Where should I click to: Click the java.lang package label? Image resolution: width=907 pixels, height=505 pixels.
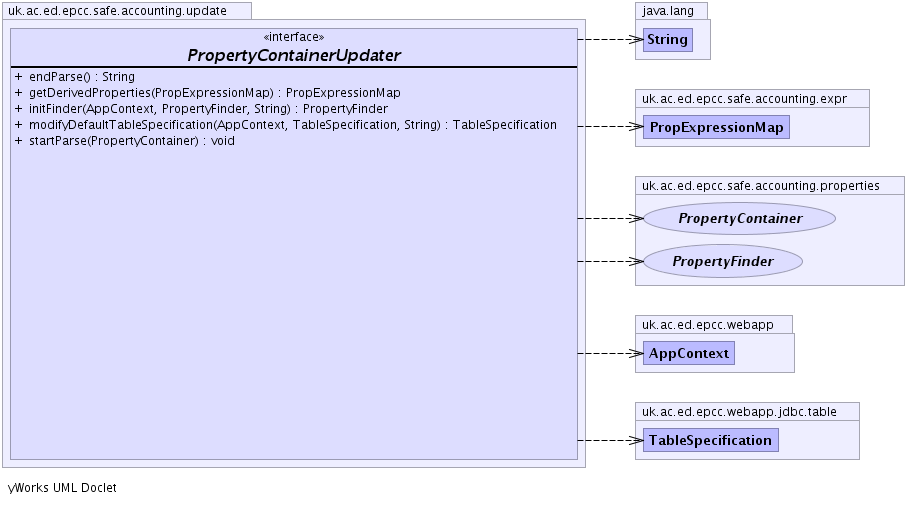(671, 11)
